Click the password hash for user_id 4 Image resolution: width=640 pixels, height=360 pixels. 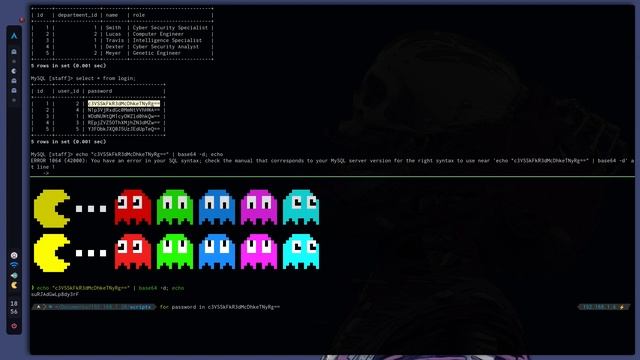[124, 110]
